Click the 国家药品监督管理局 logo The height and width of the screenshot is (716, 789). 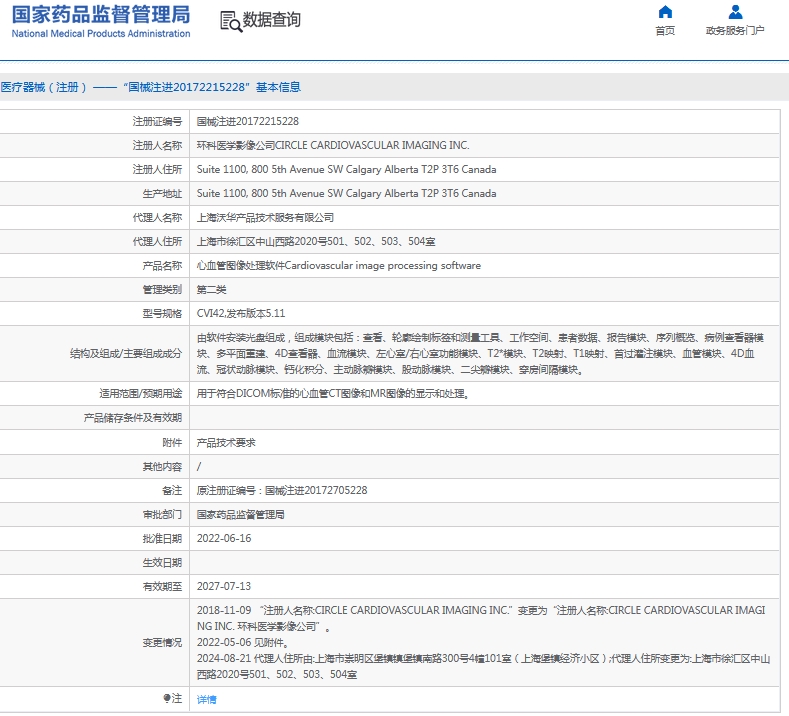pos(100,14)
